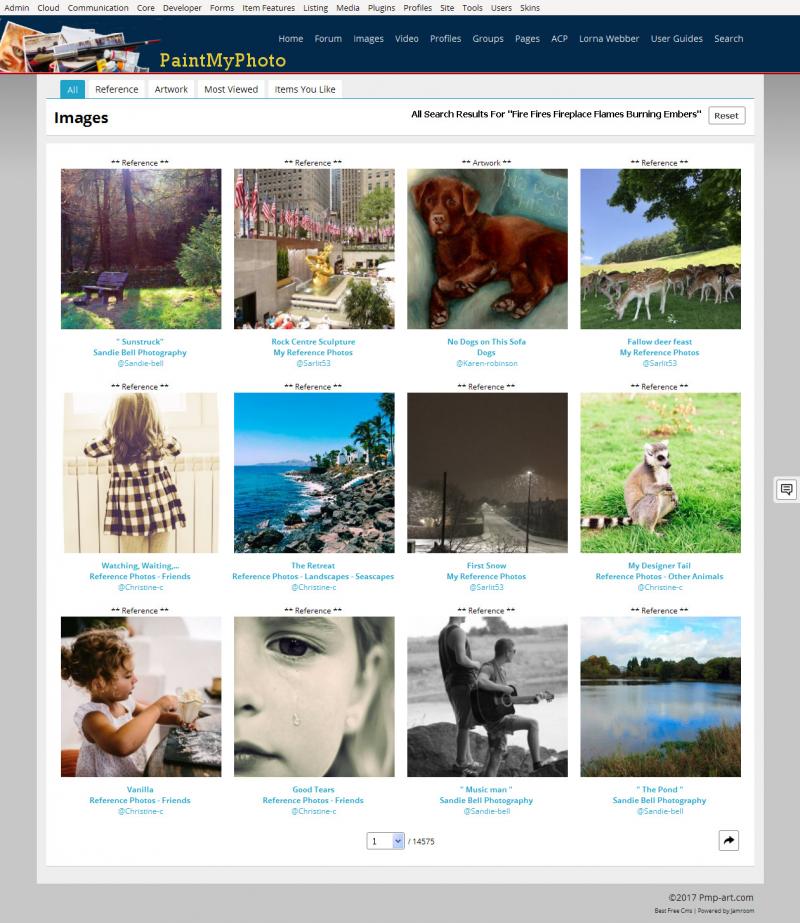Open the page number dropdown
Image resolution: width=800 pixels, height=923 pixels.
click(385, 841)
